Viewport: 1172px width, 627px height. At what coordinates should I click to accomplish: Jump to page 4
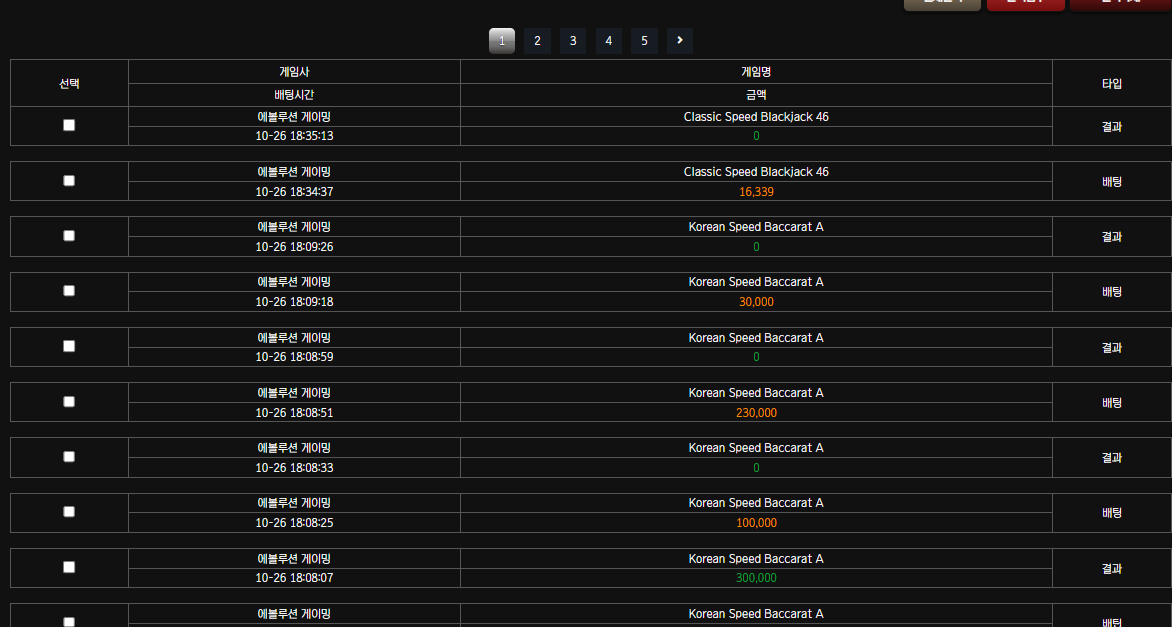click(608, 41)
